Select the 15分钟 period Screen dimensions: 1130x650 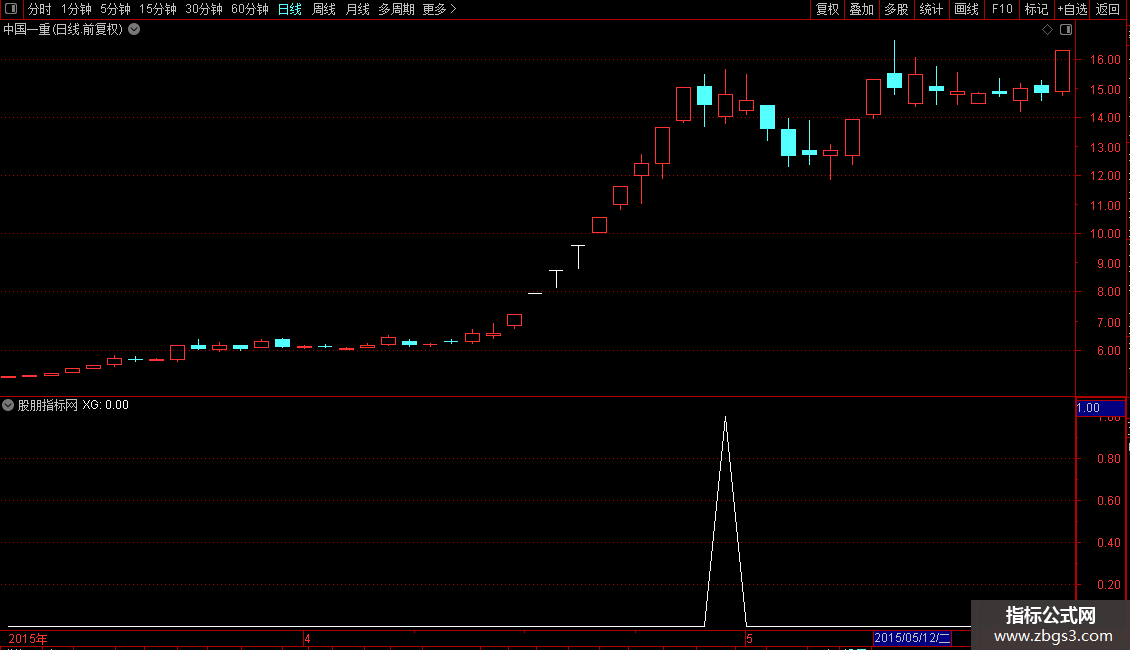point(157,9)
